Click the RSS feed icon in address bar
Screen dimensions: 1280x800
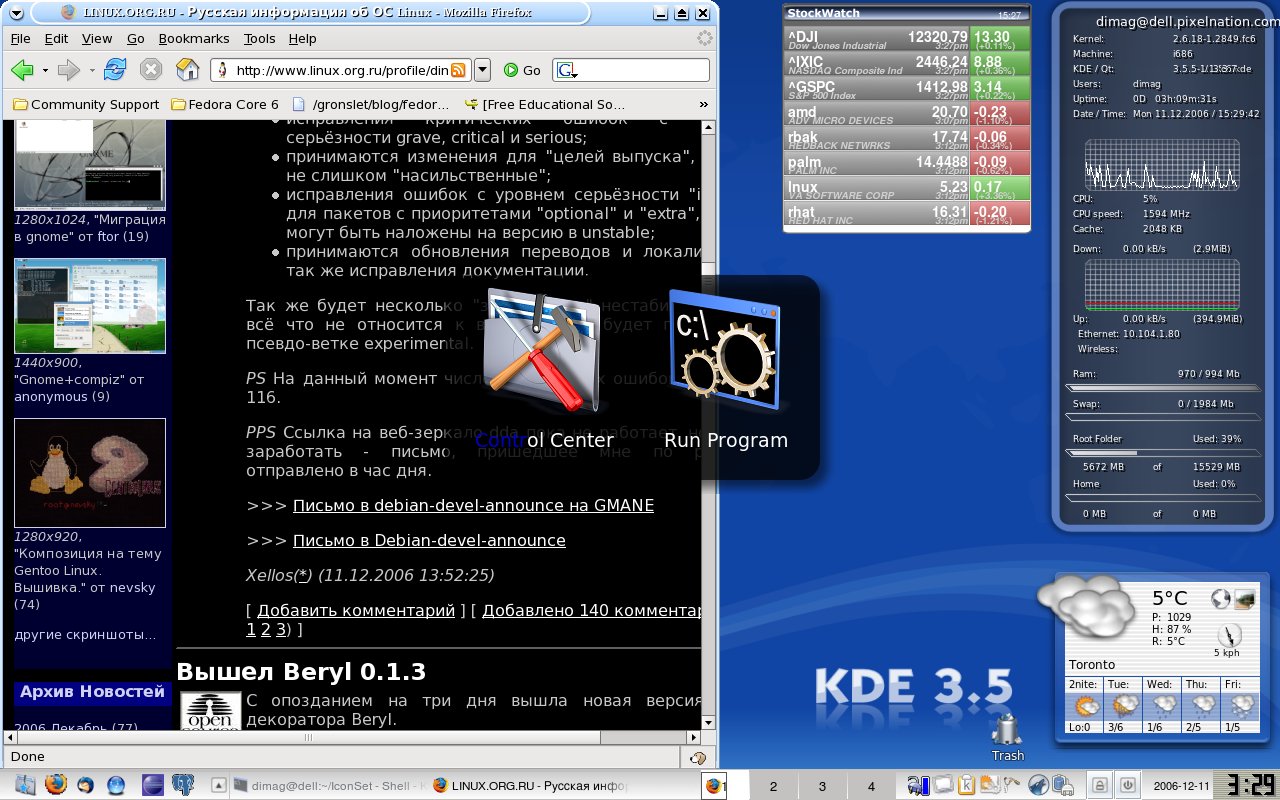(459, 70)
